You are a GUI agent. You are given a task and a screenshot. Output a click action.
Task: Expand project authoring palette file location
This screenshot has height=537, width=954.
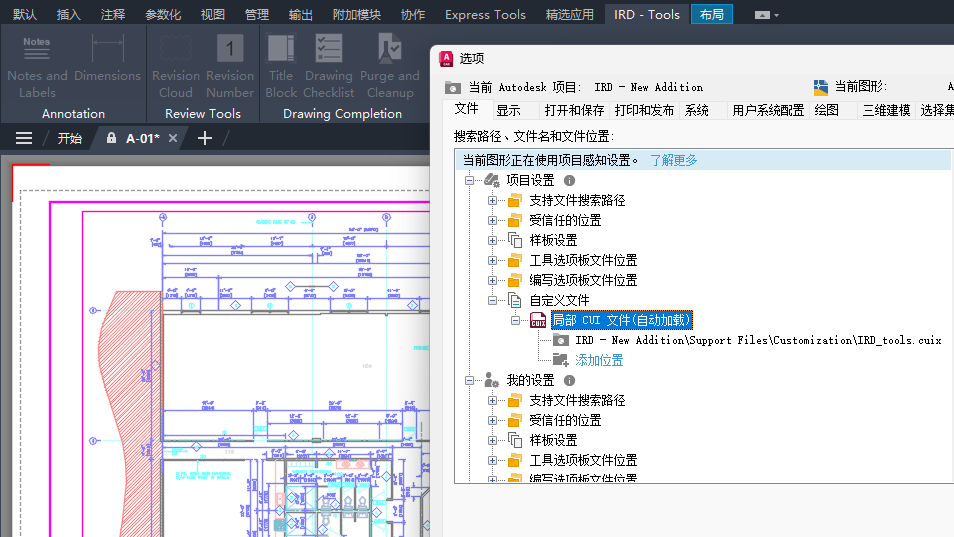(x=492, y=280)
